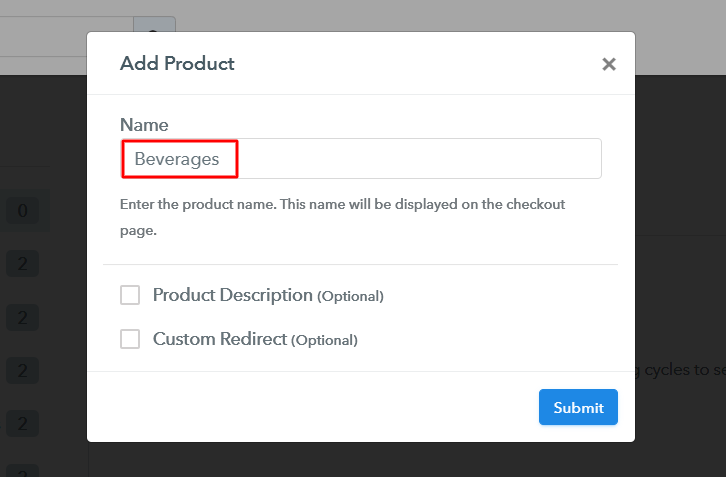
Task: Enable the Custom Redirect option
Action: pyautogui.click(x=130, y=339)
